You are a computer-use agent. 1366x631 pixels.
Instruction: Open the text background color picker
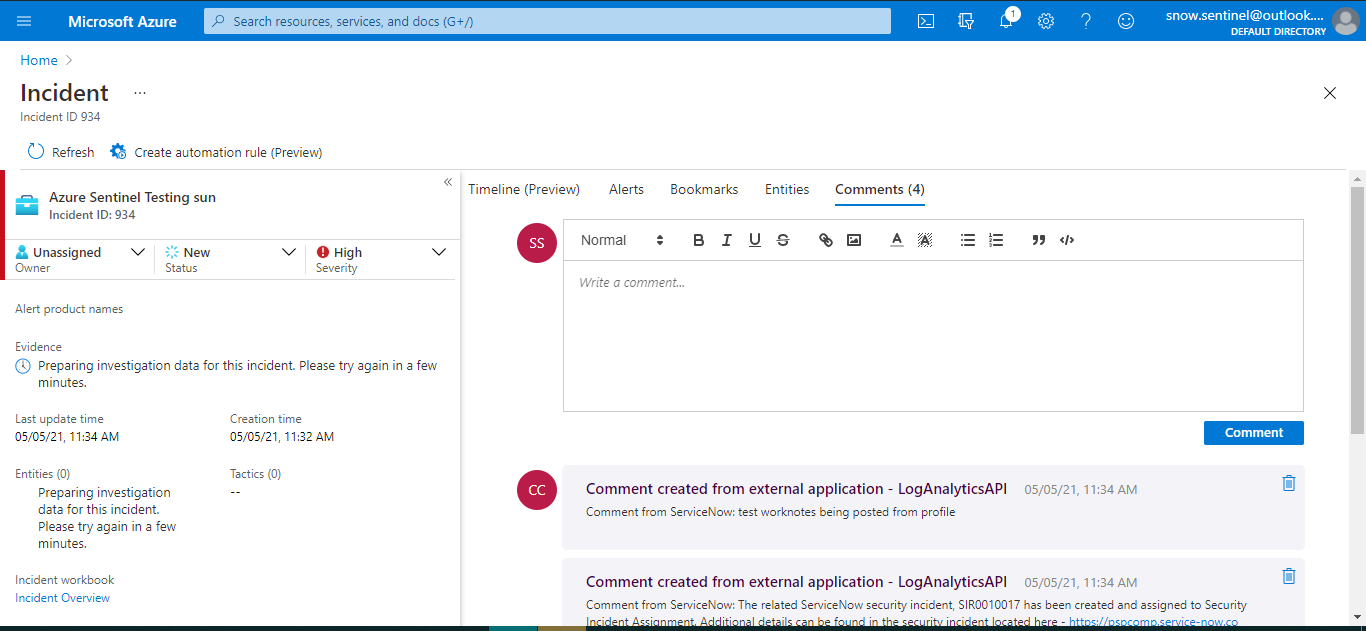click(925, 240)
